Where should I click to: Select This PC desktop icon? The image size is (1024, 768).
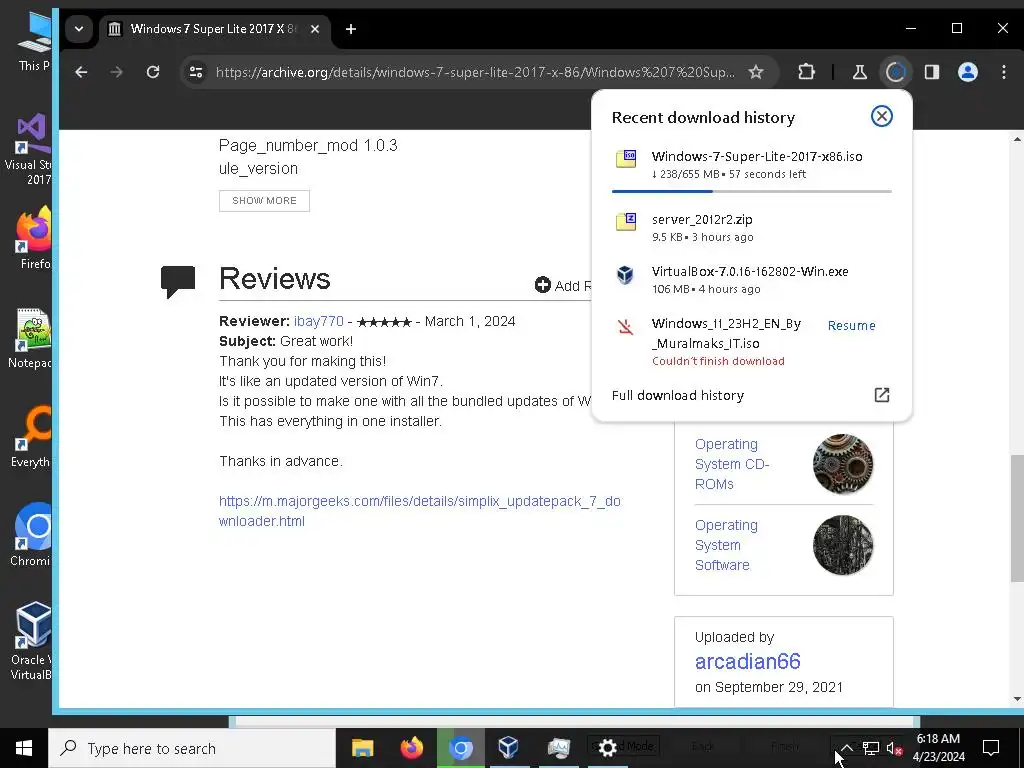(34, 42)
